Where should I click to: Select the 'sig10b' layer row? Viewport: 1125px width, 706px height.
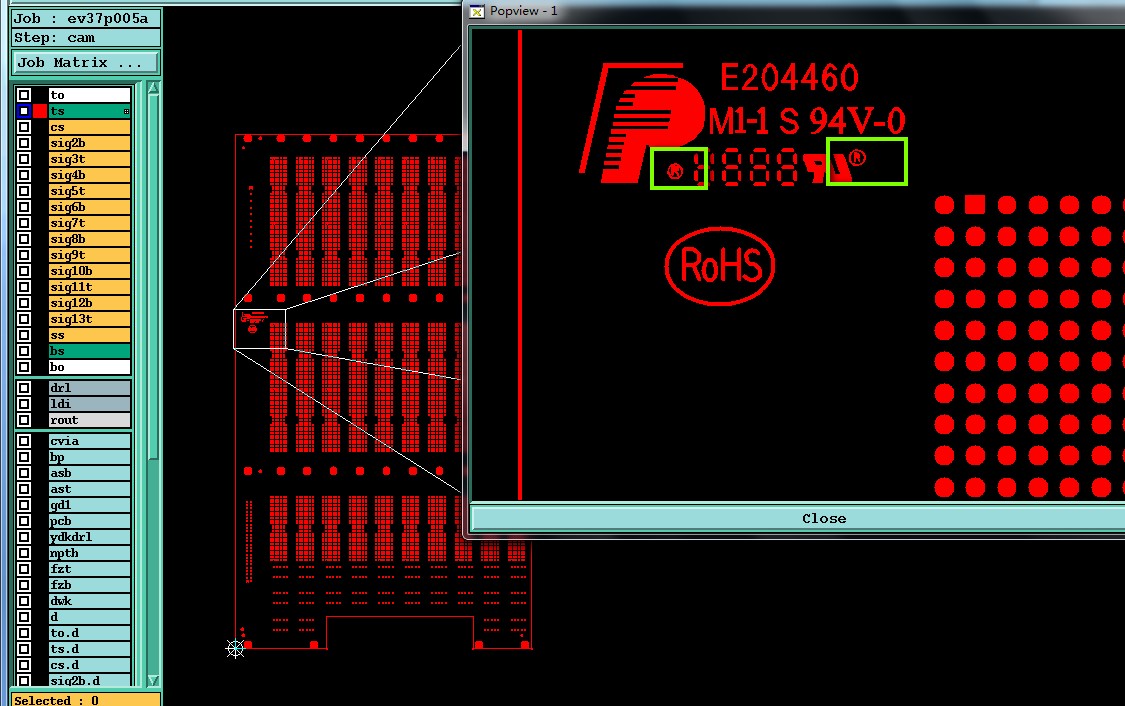click(x=90, y=270)
